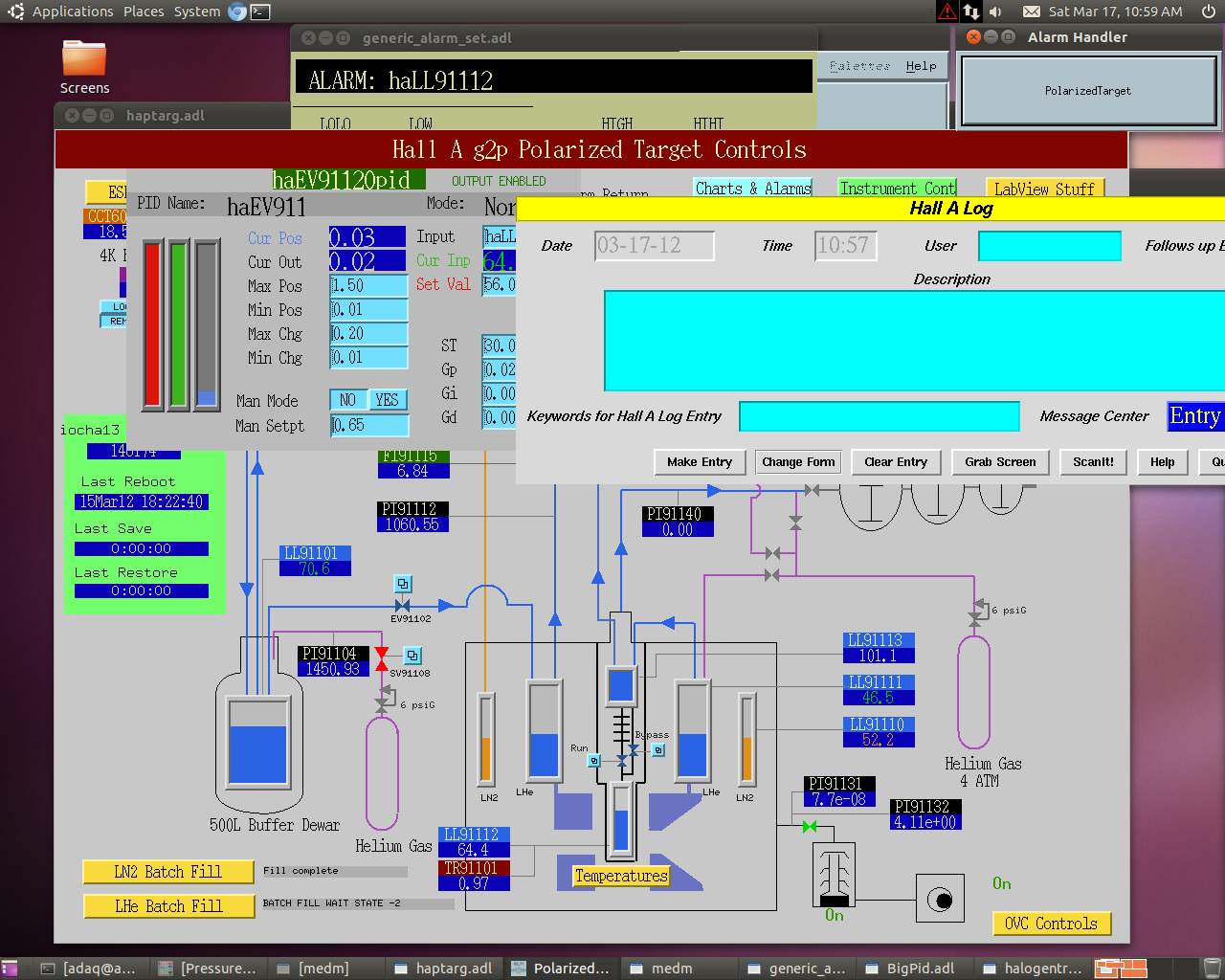The image size is (1225, 980).
Task: Click the Keywords for Hall A Log Entry field
Action: [x=880, y=416]
